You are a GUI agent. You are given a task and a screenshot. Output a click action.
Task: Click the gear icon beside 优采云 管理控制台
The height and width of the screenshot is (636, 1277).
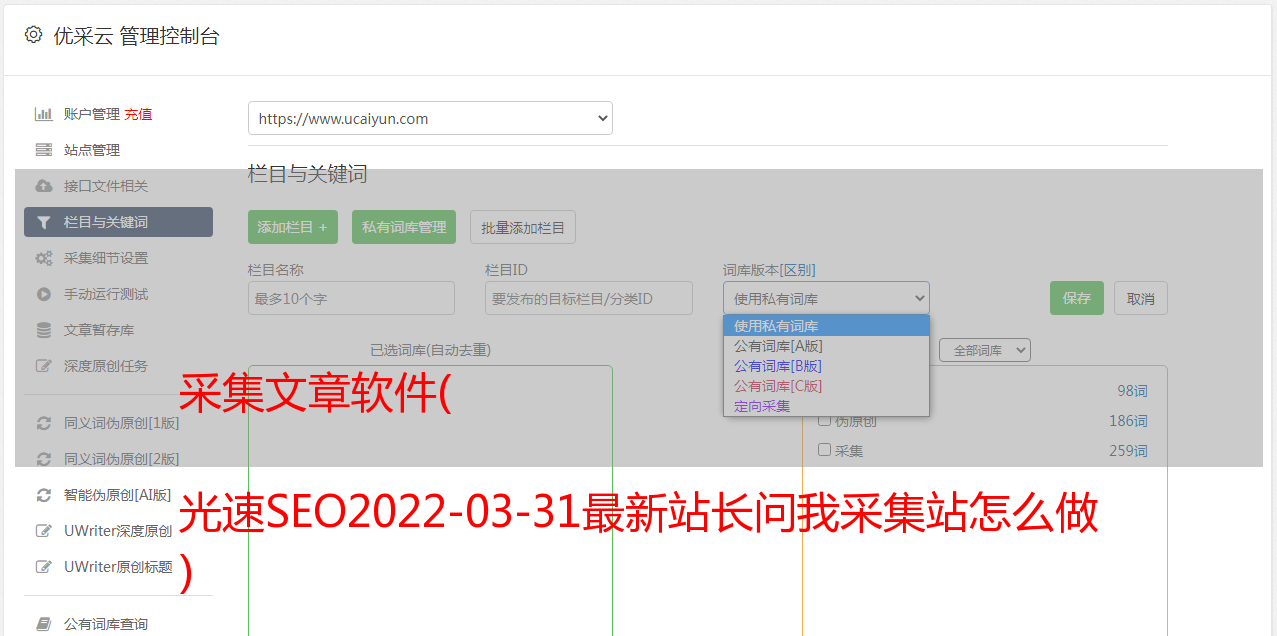tap(33, 35)
